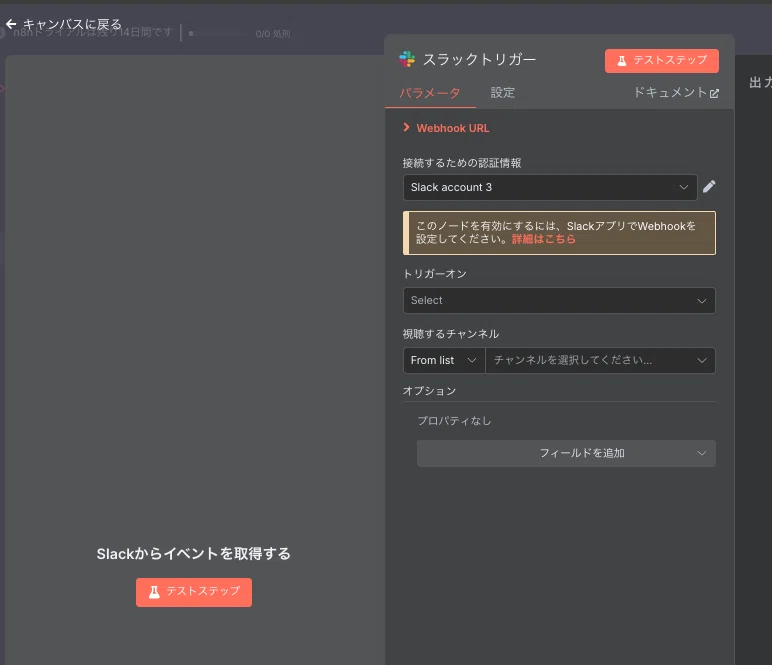Open the チャンネルを選択してください channel dropdown

pyautogui.click(x=600, y=360)
